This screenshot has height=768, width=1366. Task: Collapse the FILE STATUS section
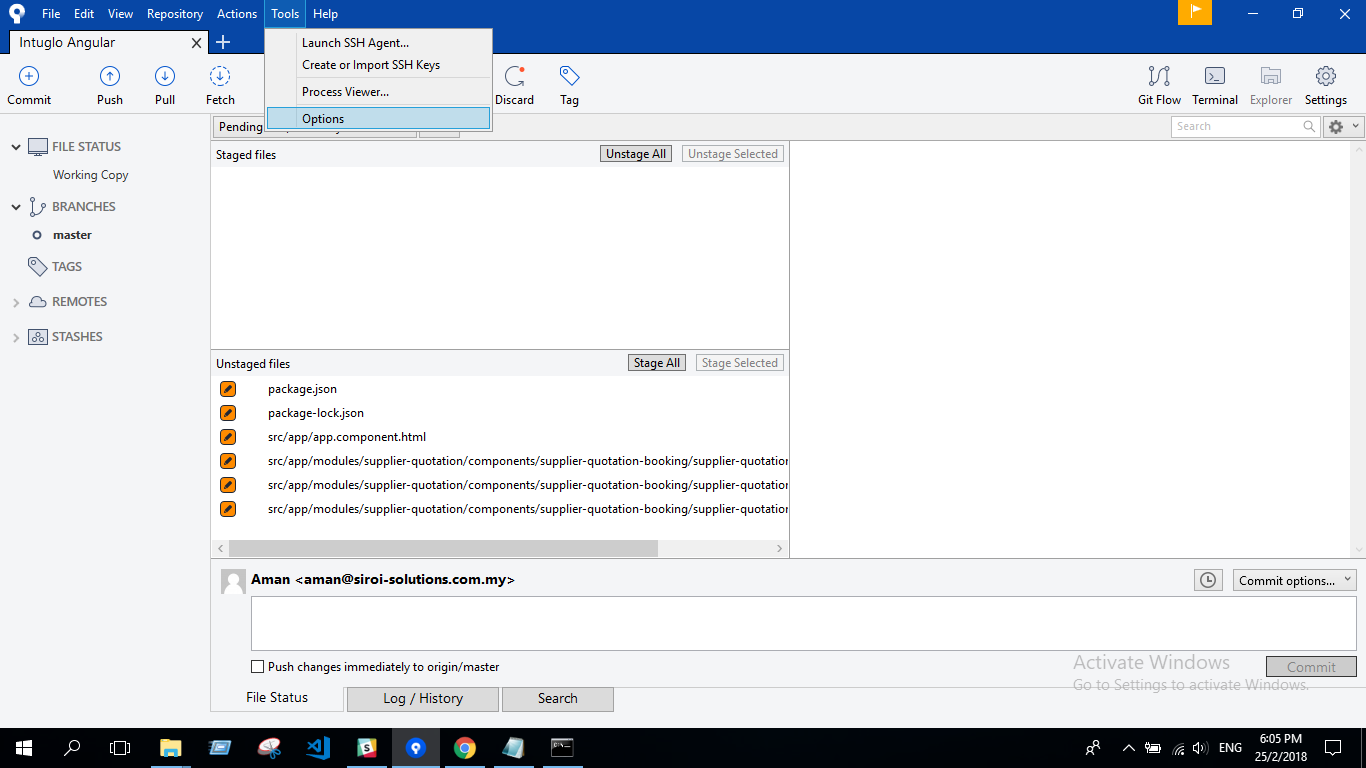16,147
